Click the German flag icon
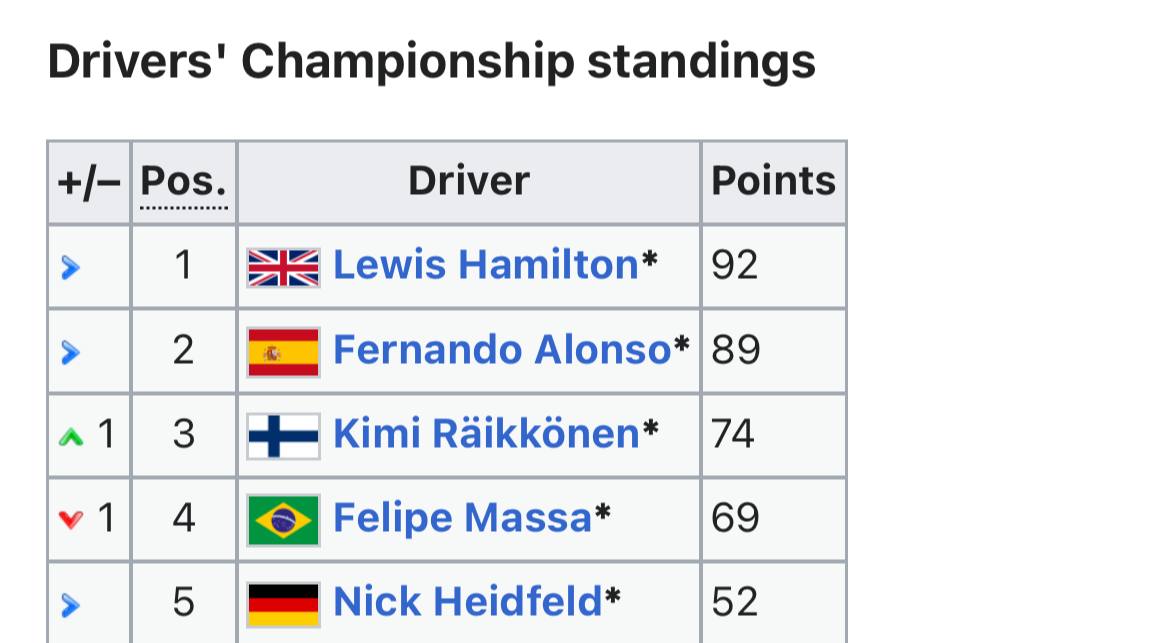This screenshot has width=1166, height=643. [283, 603]
